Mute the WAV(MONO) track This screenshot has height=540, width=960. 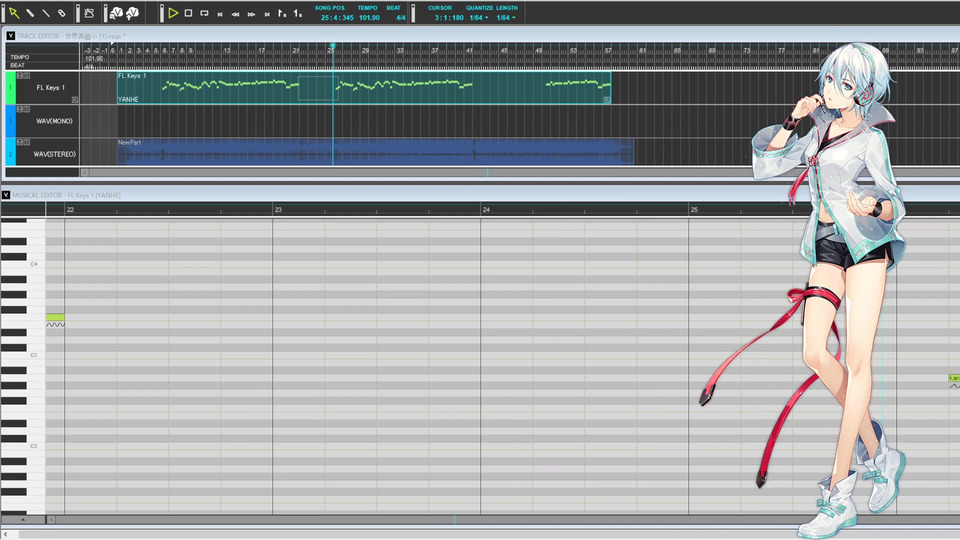click(x=20, y=109)
